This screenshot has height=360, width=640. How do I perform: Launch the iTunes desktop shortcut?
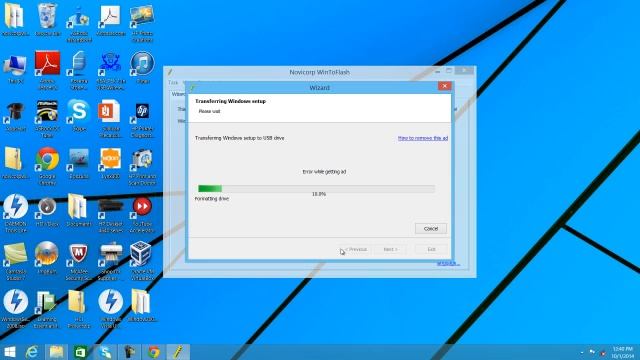tap(142, 68)
